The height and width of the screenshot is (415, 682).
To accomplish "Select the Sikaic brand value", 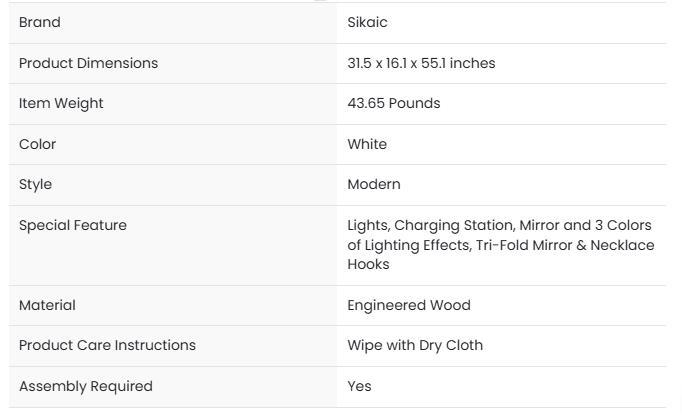I will 367,22.
